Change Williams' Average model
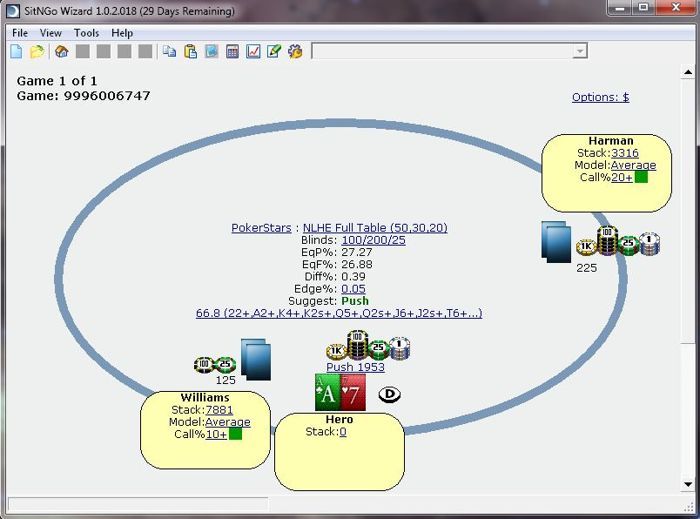 pyautogui.click(x=228, y=422)
